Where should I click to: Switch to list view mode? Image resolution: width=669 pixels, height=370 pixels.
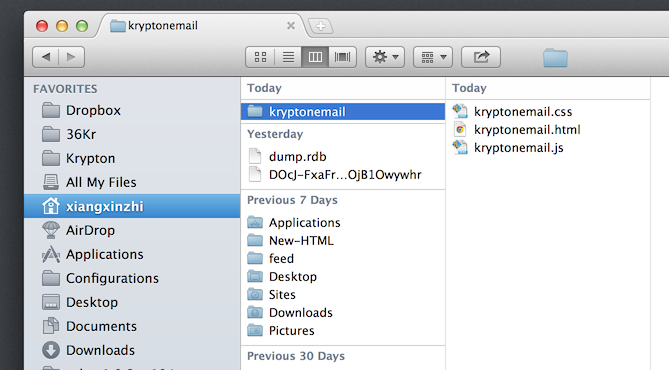288,57
